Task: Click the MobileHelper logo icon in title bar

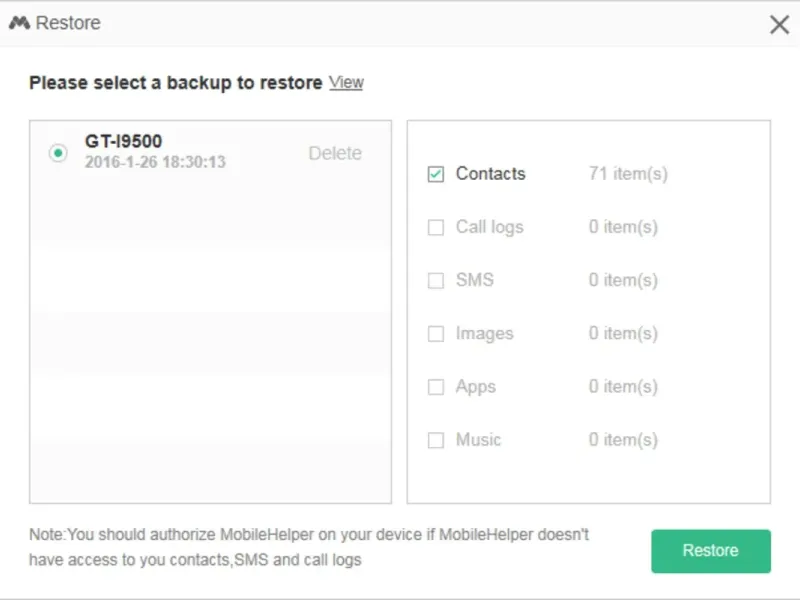Action: click(19, 23)
